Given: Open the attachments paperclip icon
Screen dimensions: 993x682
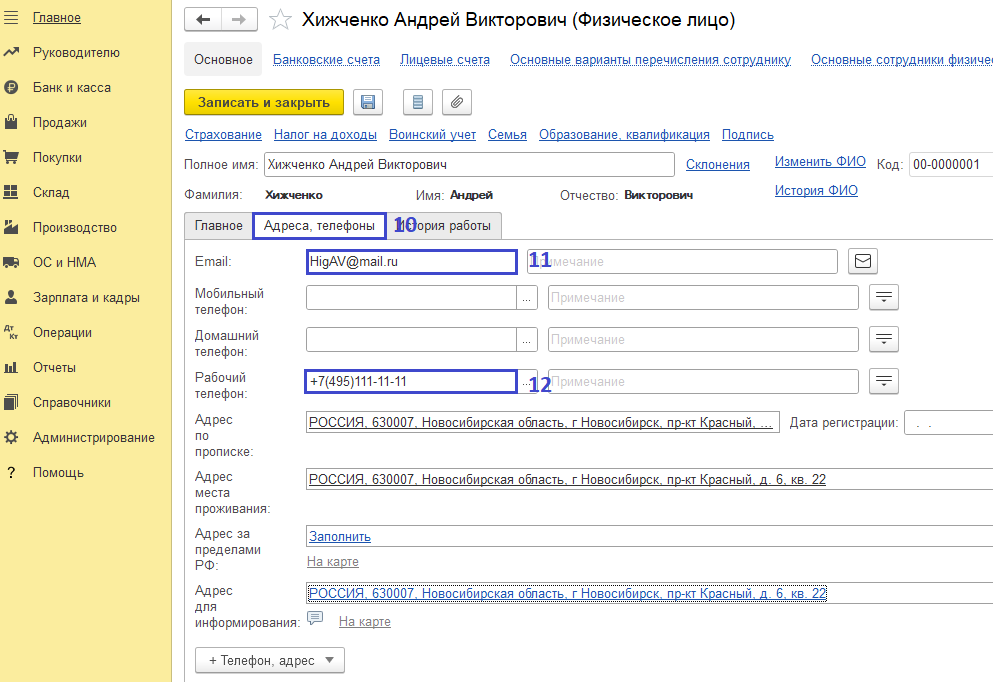Looking at the screenshot, I should coord(456,102).
